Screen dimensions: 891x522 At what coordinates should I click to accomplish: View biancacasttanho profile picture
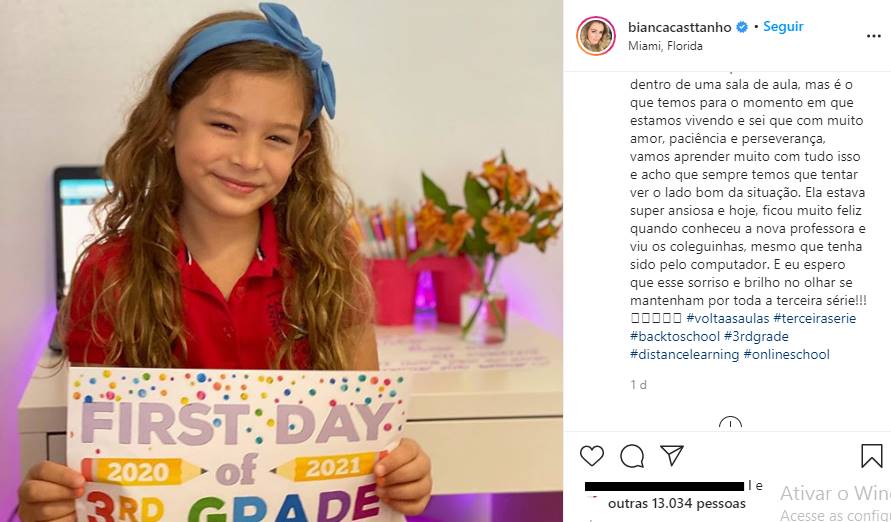click(596, 36)
